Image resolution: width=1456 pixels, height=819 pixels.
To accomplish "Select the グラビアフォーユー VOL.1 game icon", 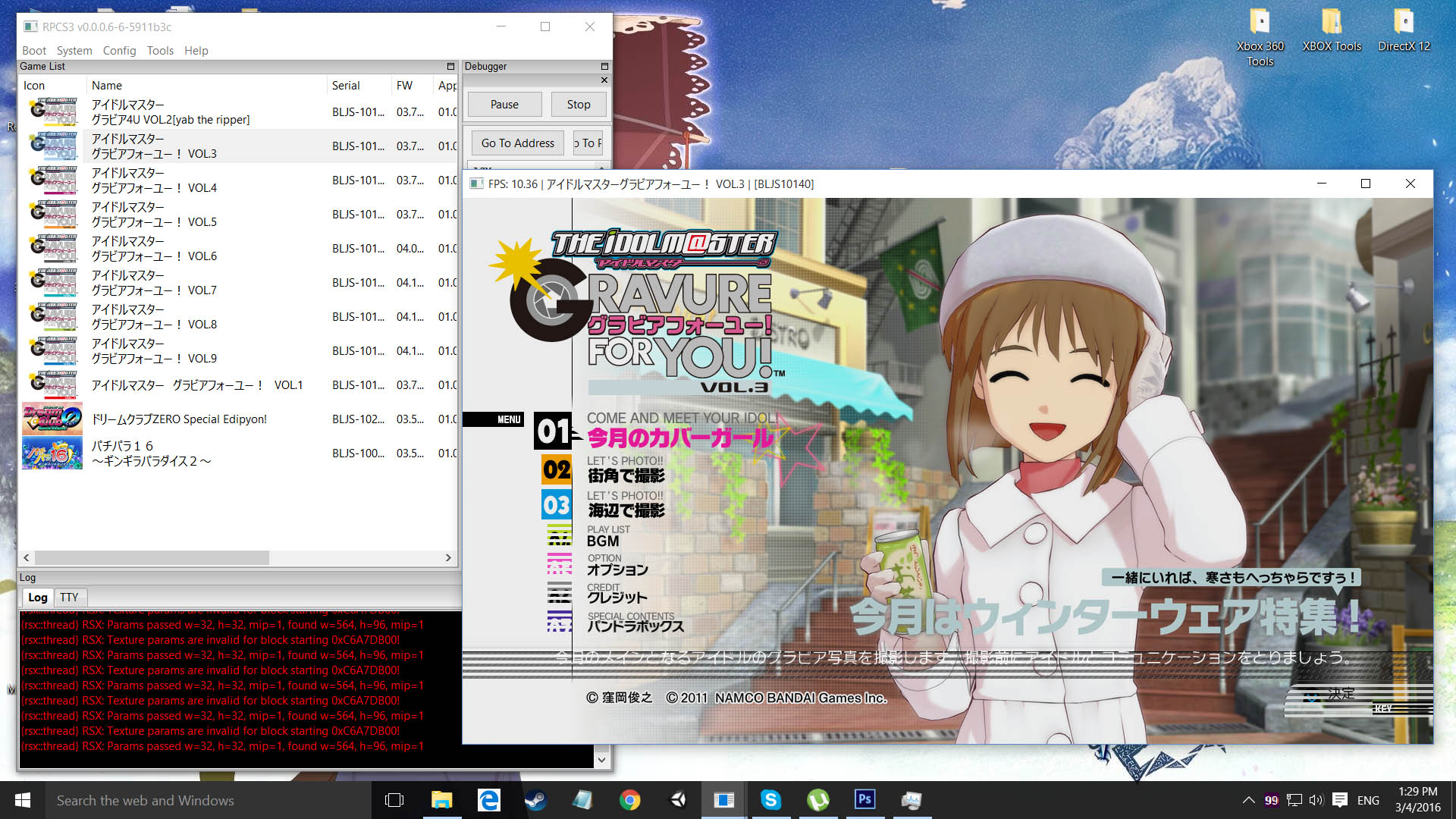I will pos(52,384).
